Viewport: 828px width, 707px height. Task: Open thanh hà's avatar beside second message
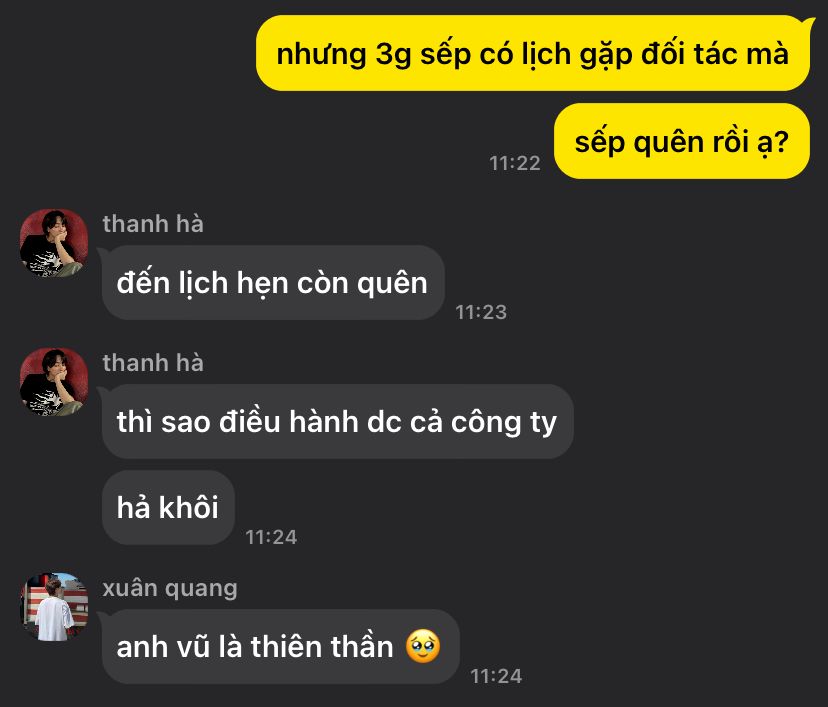point(54,381)
